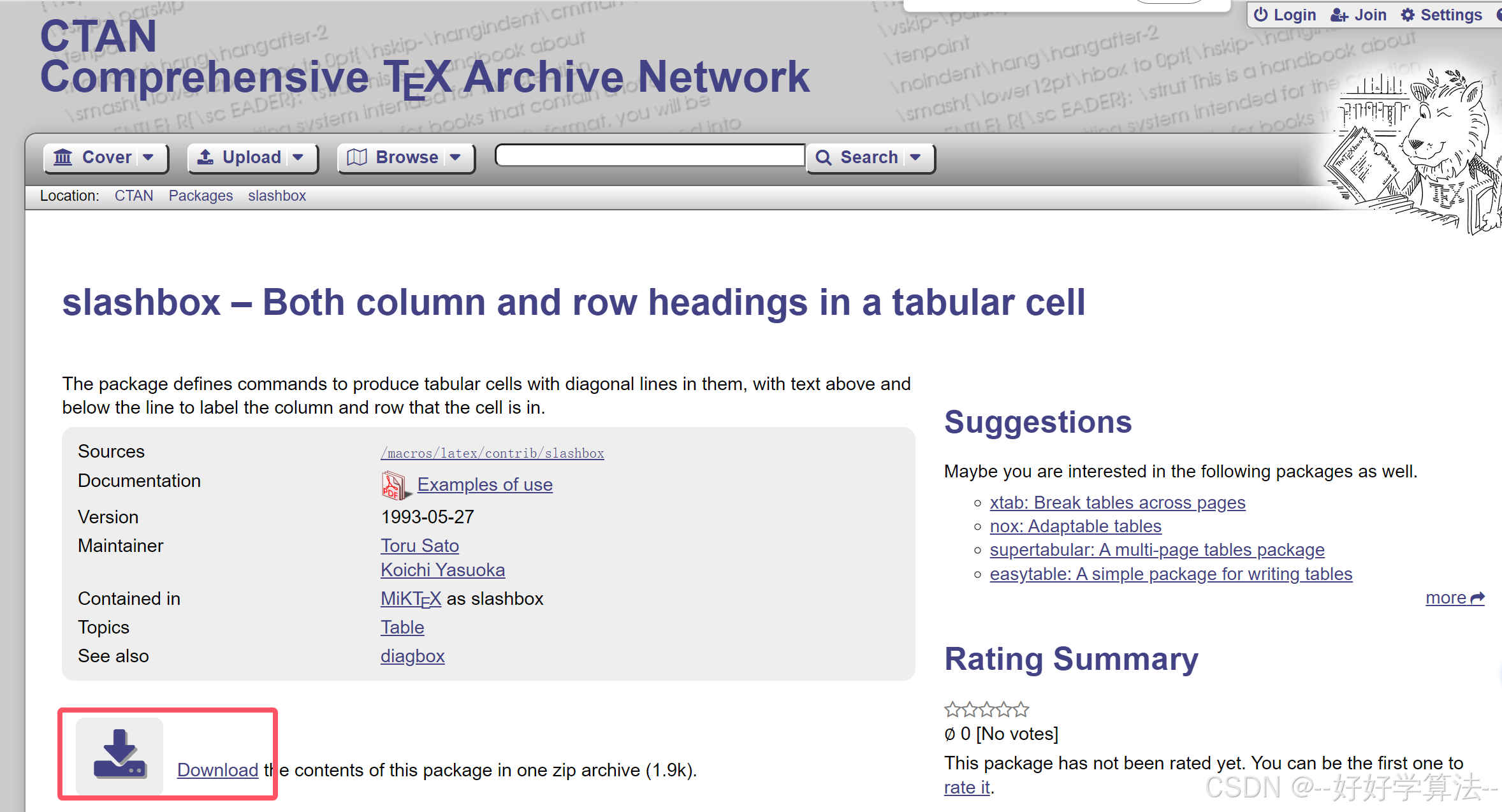The height and width of the screenshot is (812, 1502).
Task: Click the Join user-plus icon
Action: [1339, 15]
